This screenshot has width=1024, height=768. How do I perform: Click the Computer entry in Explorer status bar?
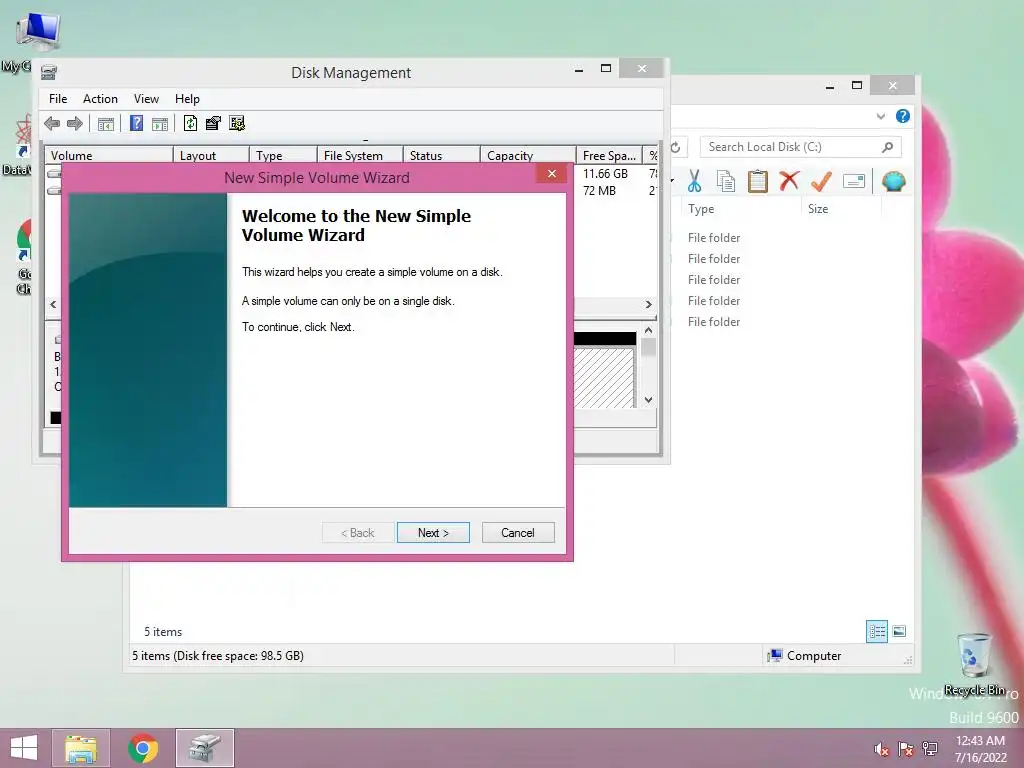[804, 656]
